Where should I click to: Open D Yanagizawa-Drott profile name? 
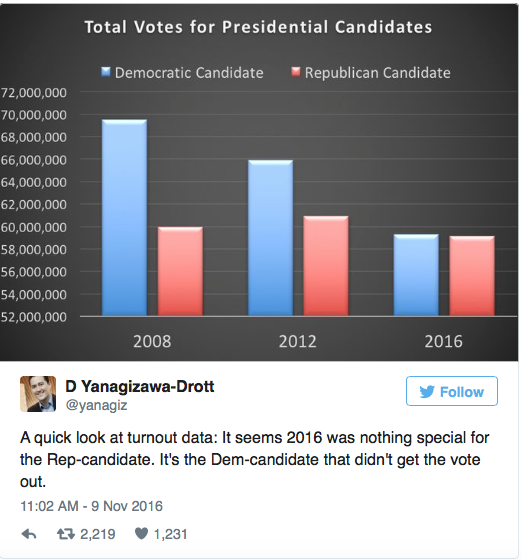coord(140,386)
